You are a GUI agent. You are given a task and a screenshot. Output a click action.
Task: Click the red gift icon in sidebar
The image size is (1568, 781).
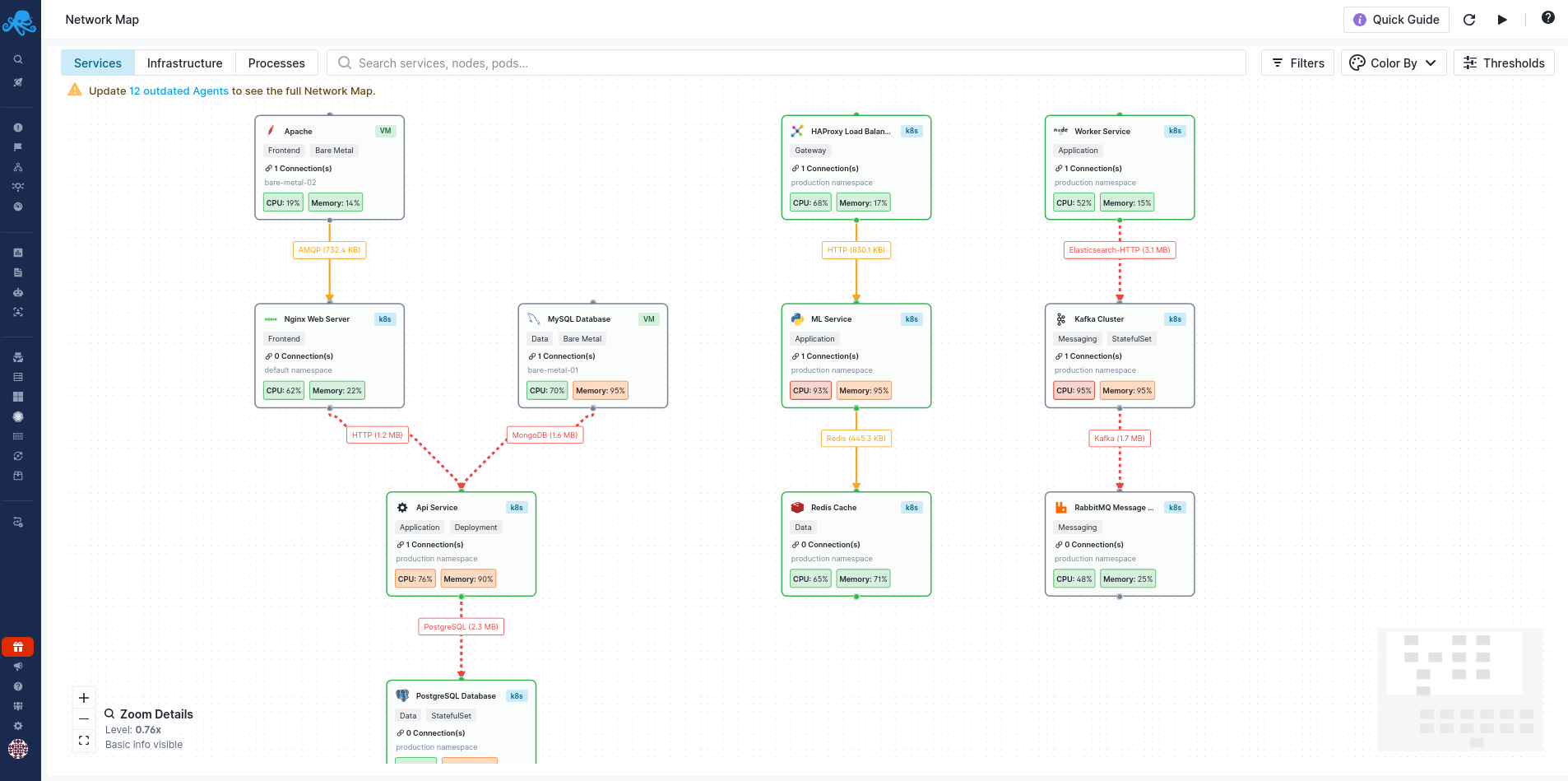(18, 647)
